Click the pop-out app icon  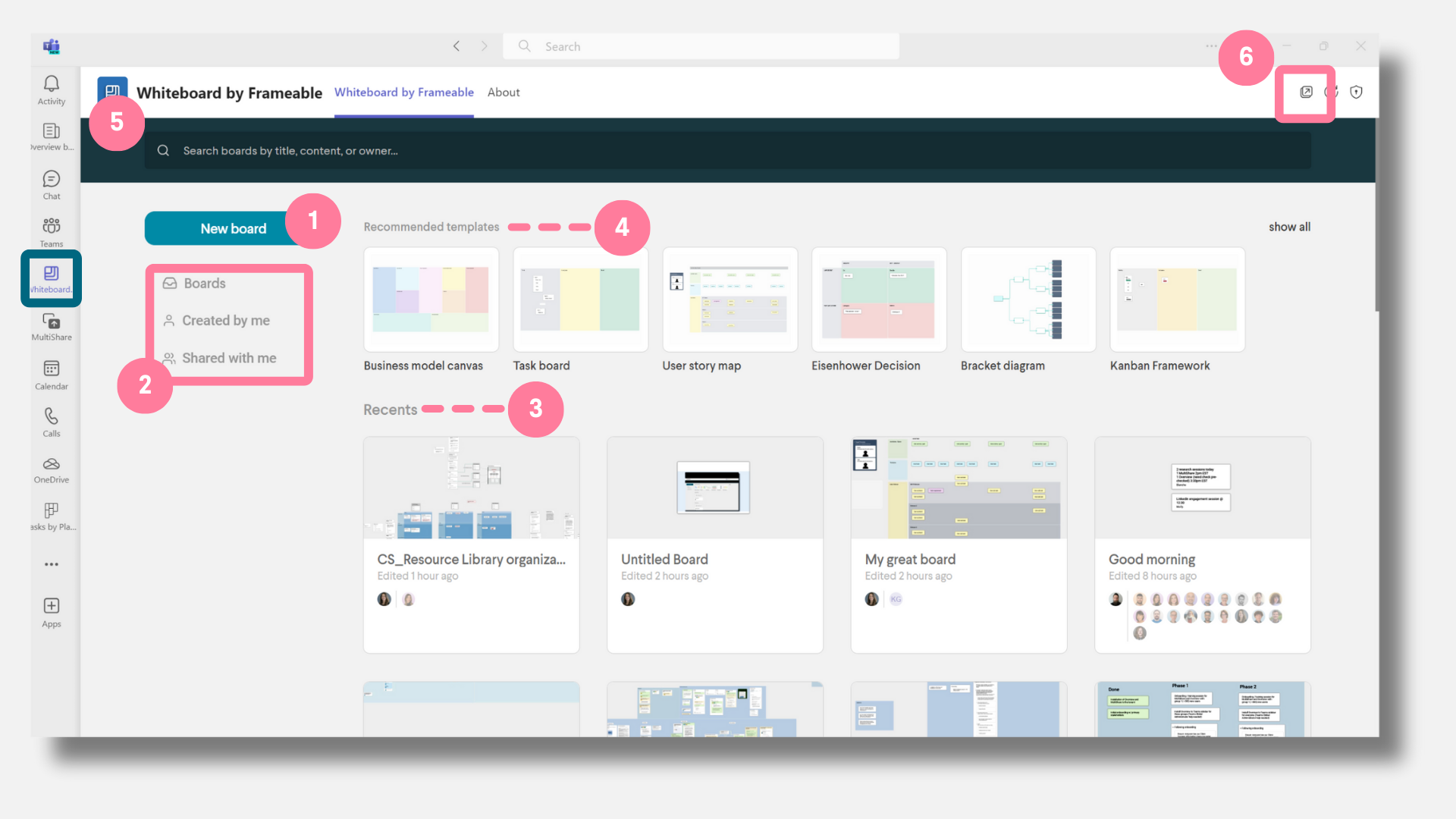coord(1306,93)
